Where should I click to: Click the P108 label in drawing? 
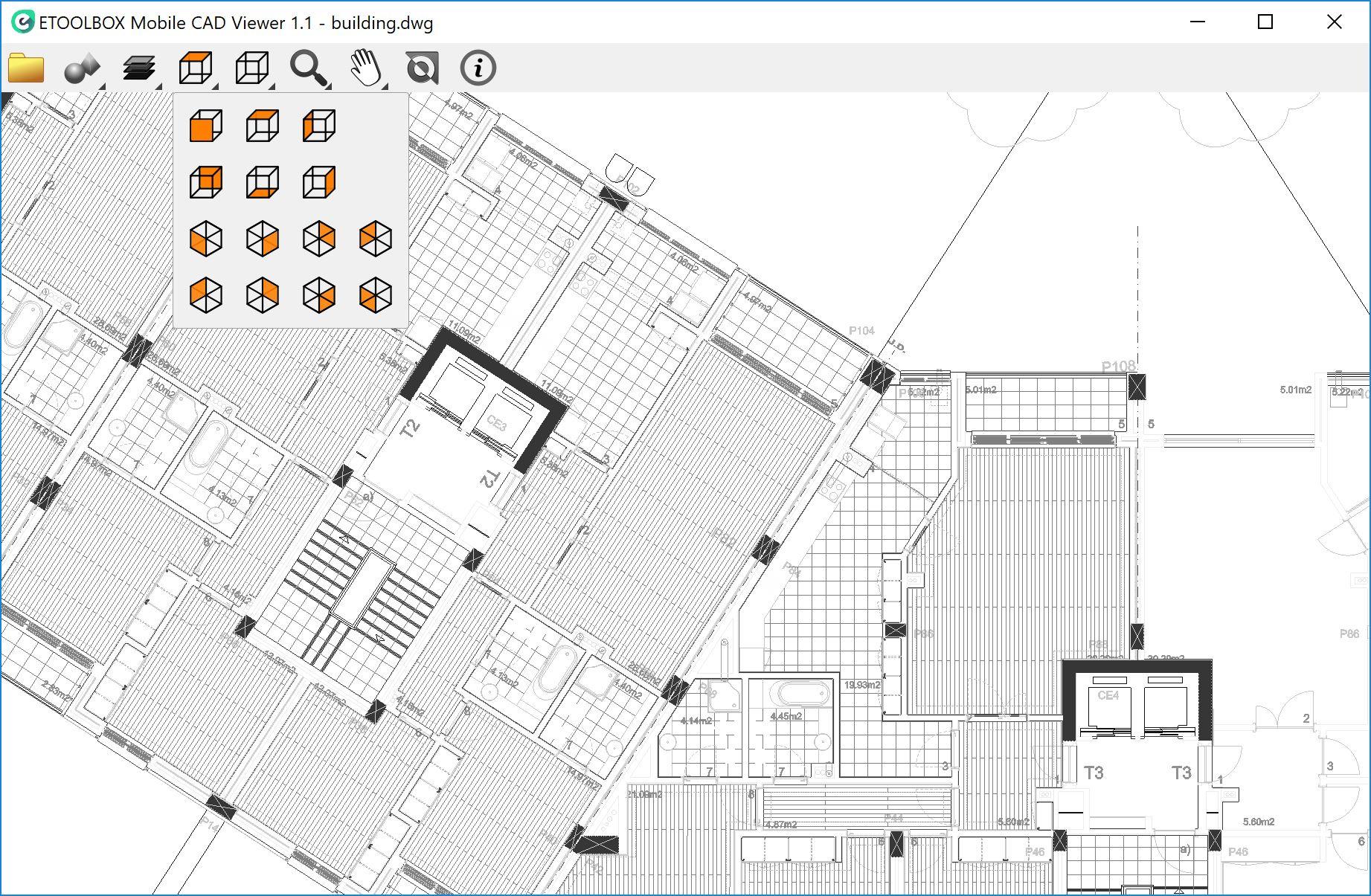click(x=1118, y=366)
